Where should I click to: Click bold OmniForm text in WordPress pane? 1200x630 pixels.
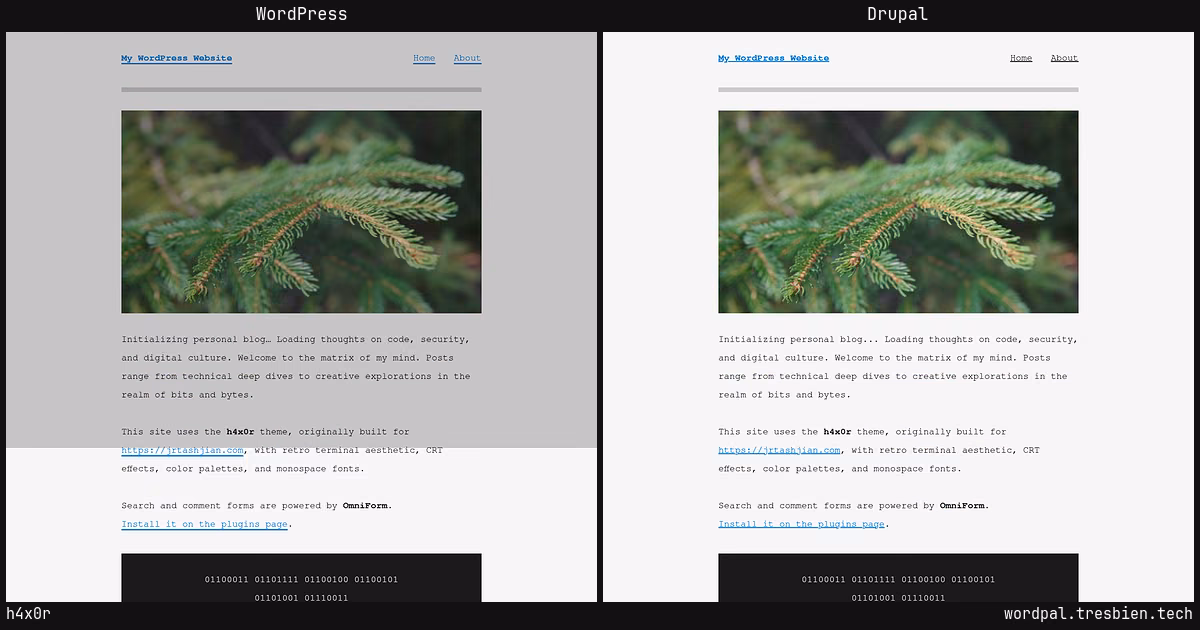pos(366,506)
